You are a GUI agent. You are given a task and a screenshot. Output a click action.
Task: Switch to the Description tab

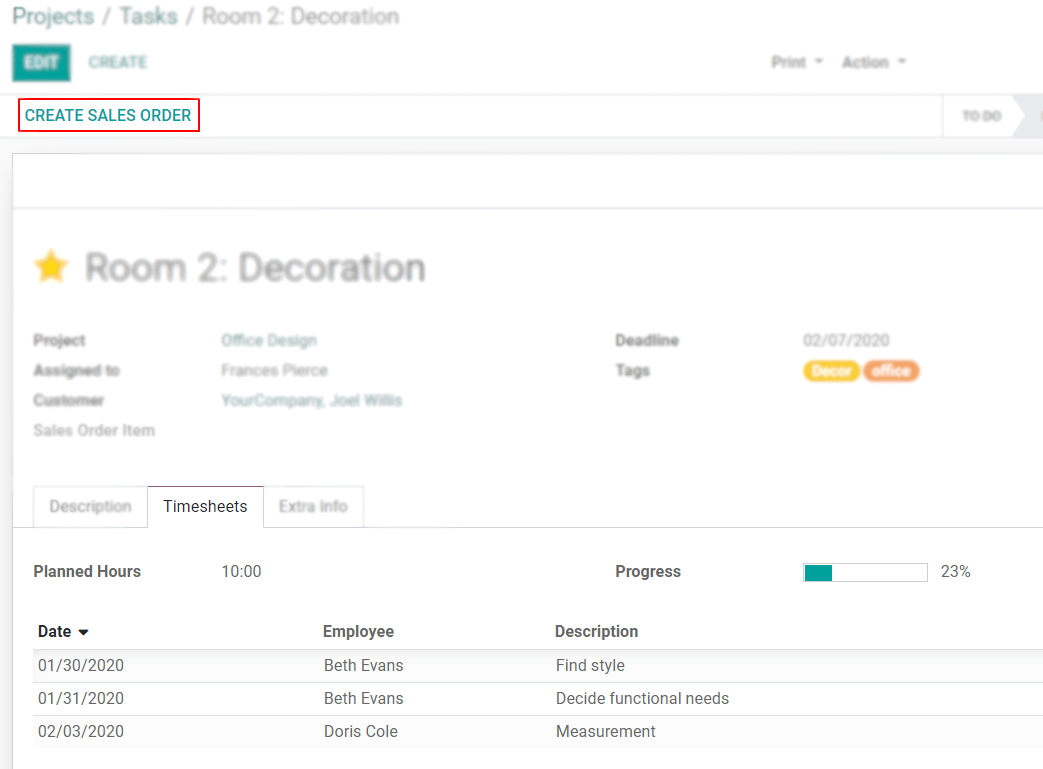(x=90, y=507)
